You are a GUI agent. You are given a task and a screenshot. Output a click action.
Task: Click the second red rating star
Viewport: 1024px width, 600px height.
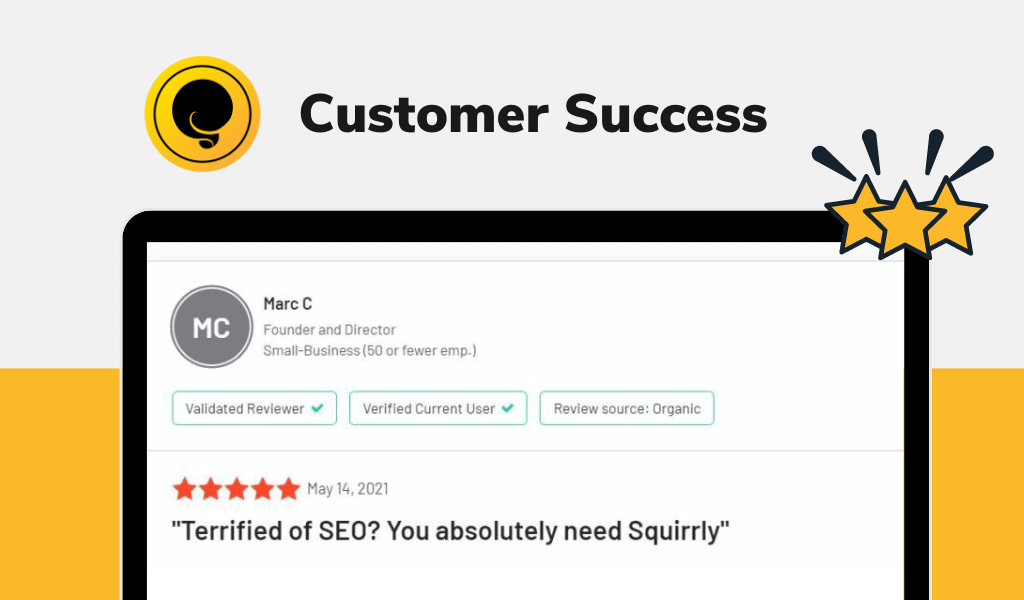pos(210,488)
